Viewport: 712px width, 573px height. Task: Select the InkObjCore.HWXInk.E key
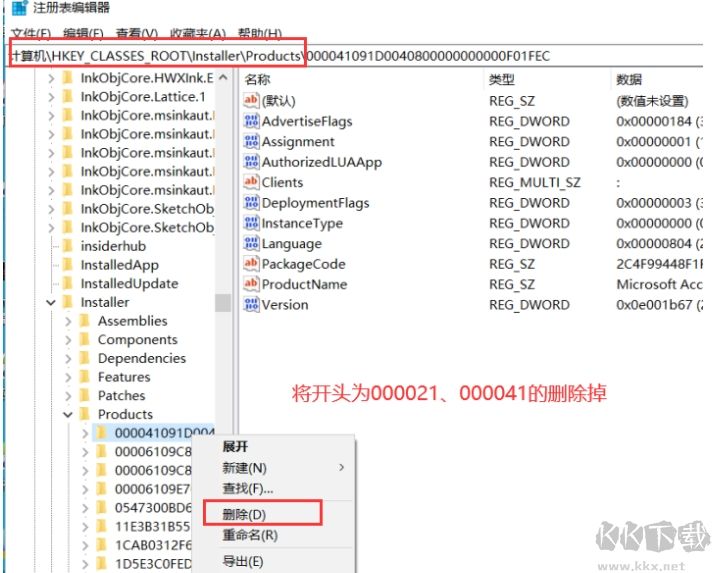147,78
